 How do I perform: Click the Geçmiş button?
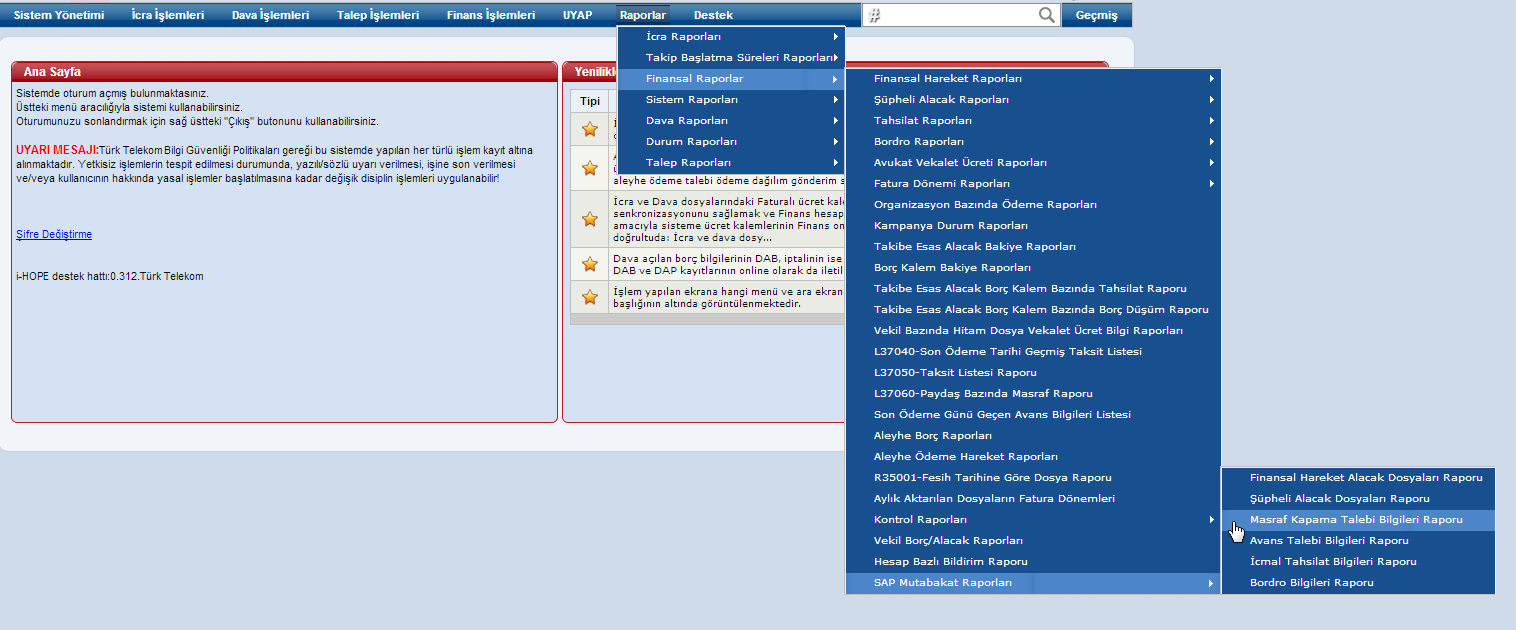[1097, 15]
